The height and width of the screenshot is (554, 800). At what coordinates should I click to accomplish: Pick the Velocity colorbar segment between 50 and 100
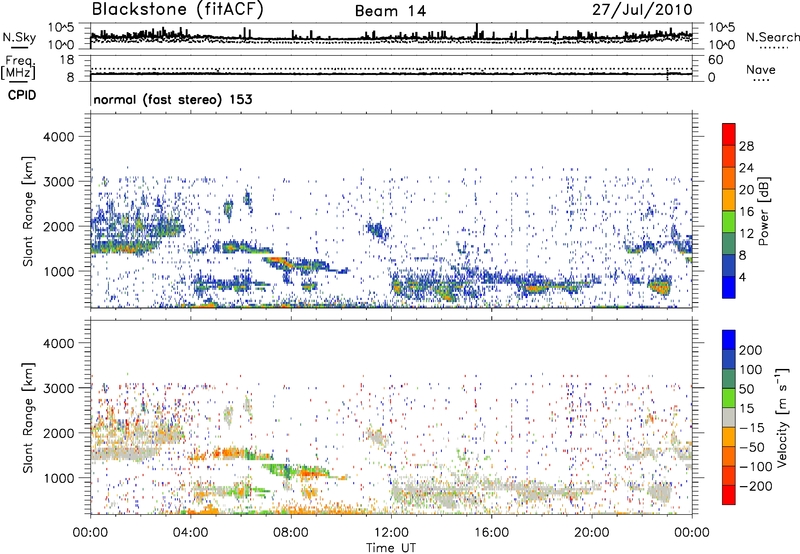point(729,379)
